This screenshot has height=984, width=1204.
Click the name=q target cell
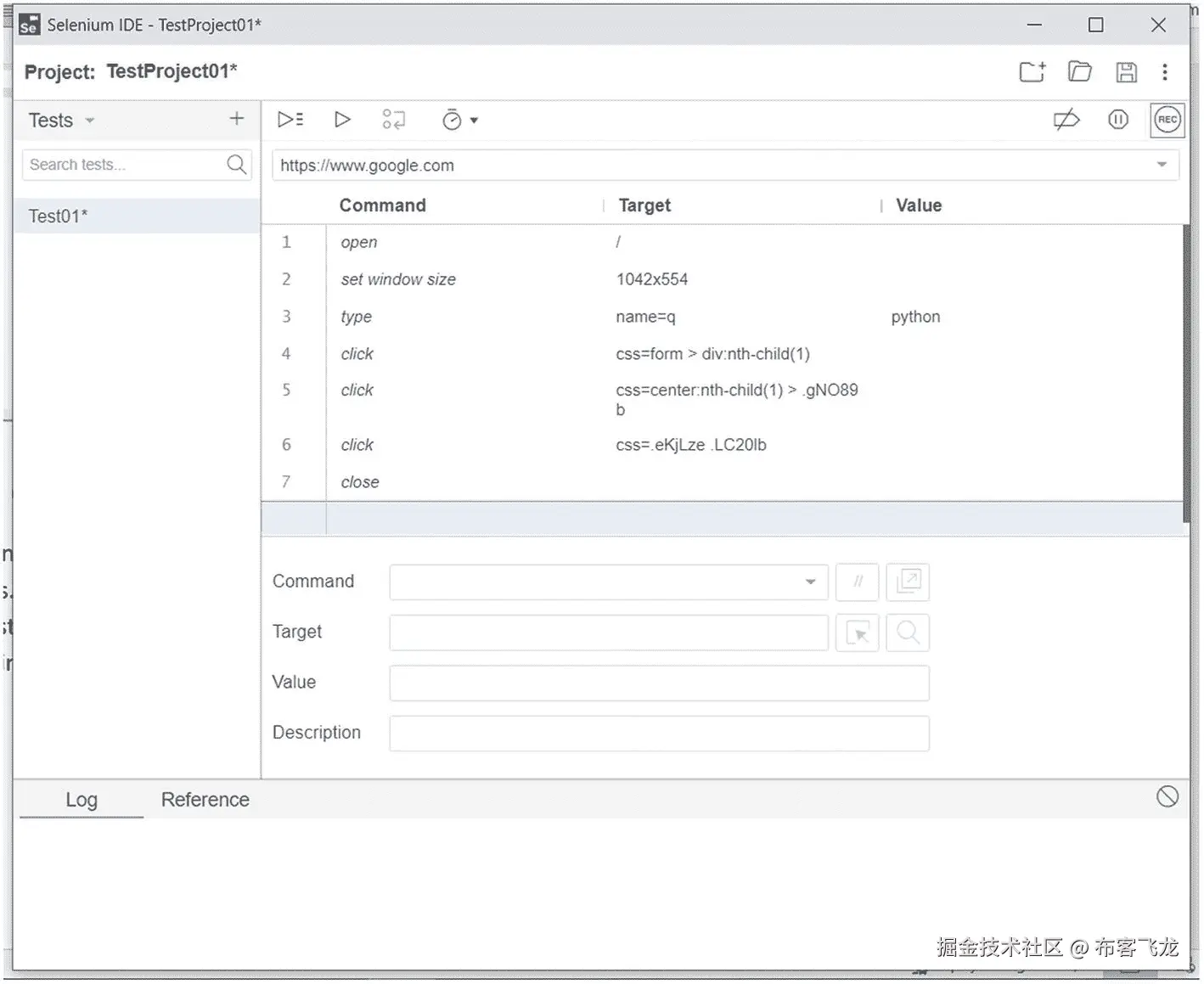[x=645, y=317]
